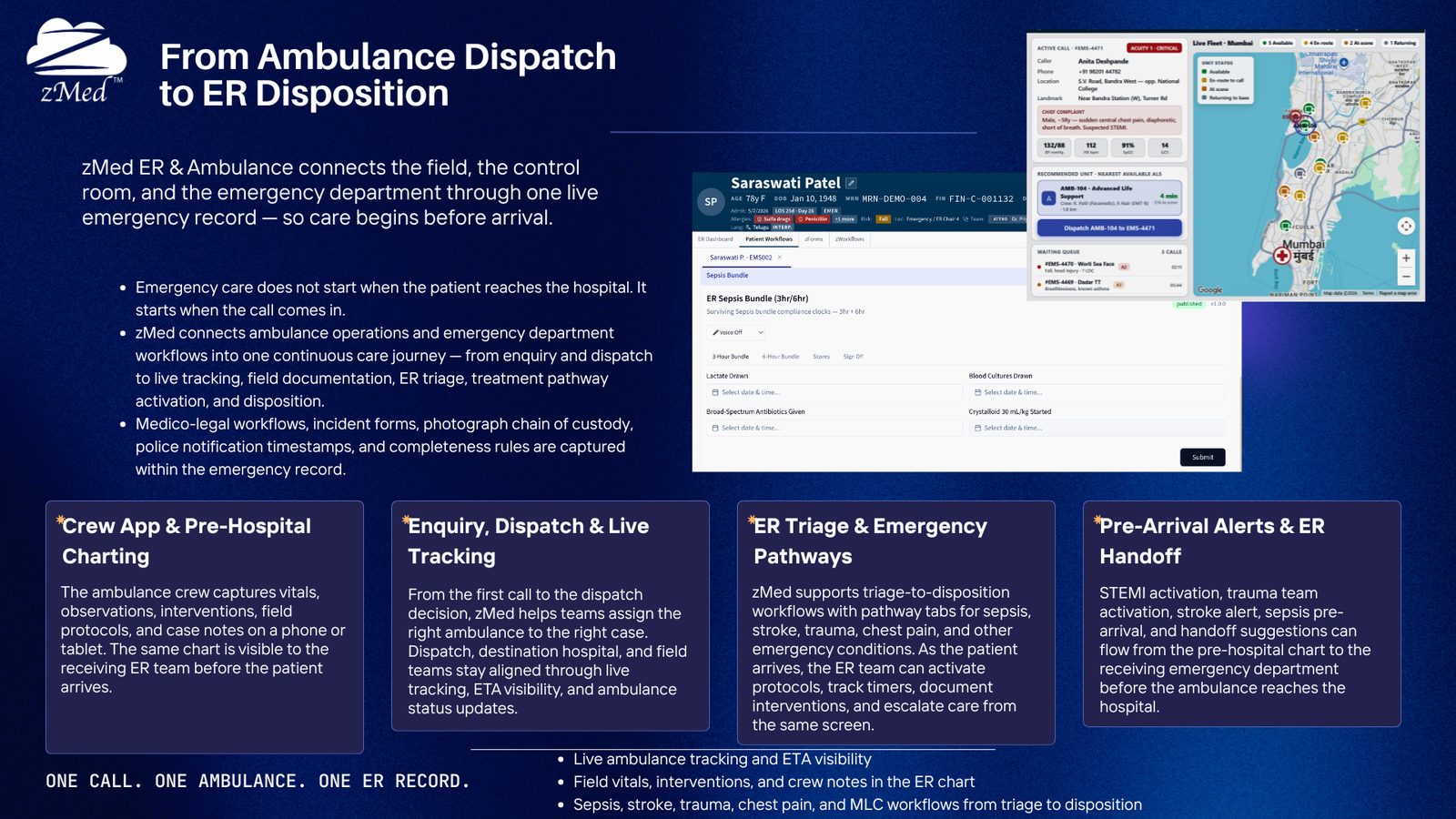Click the Lactate Drawn date field
This screenshot has height=819, width=1456.
(834, 392)
